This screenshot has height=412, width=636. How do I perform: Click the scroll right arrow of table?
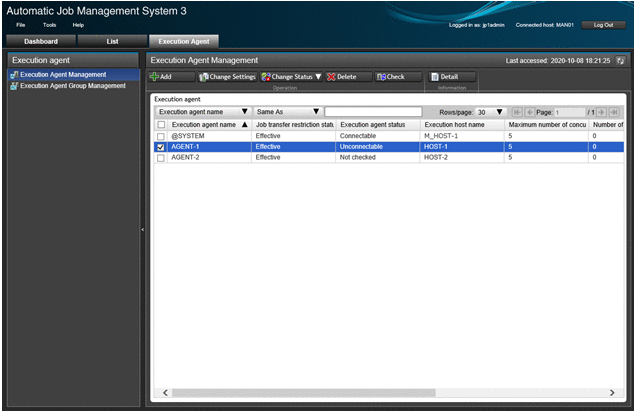(612, 393)
